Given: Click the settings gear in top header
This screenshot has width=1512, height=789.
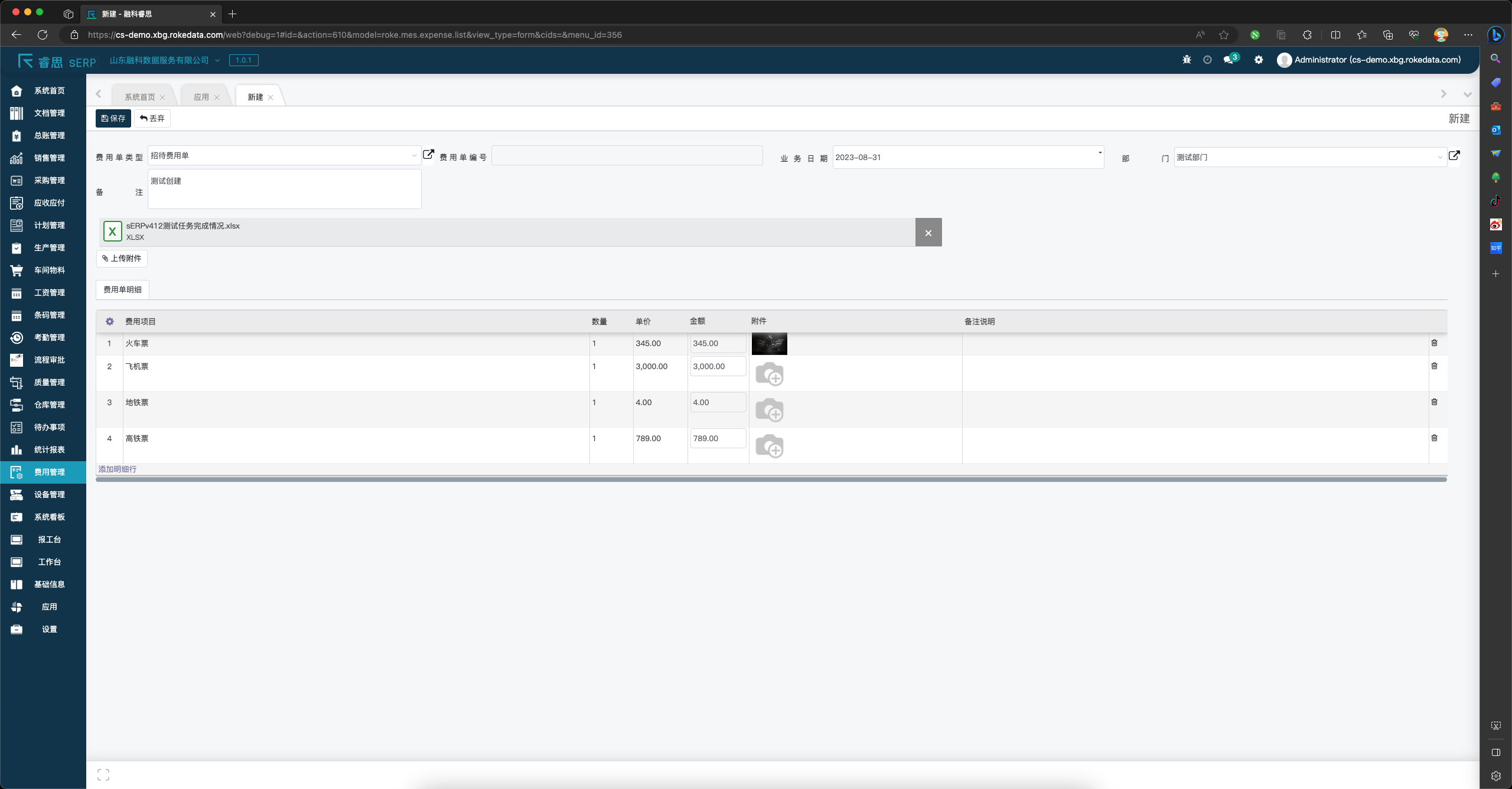Looking at the screenshot, I should coord(1259,60).
